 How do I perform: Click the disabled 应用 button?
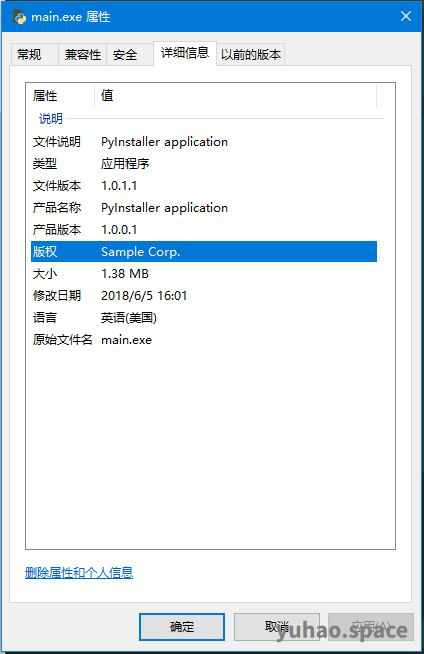click(x=371, y=626)
